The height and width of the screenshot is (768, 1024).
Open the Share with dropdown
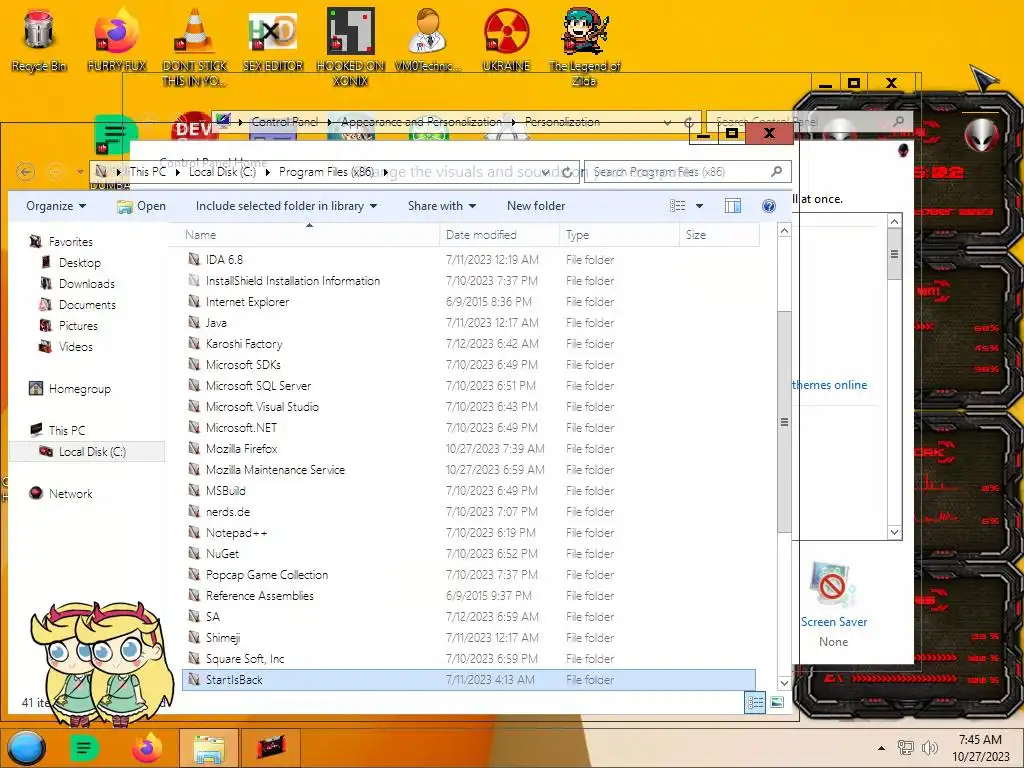click(x=441, y=206)
